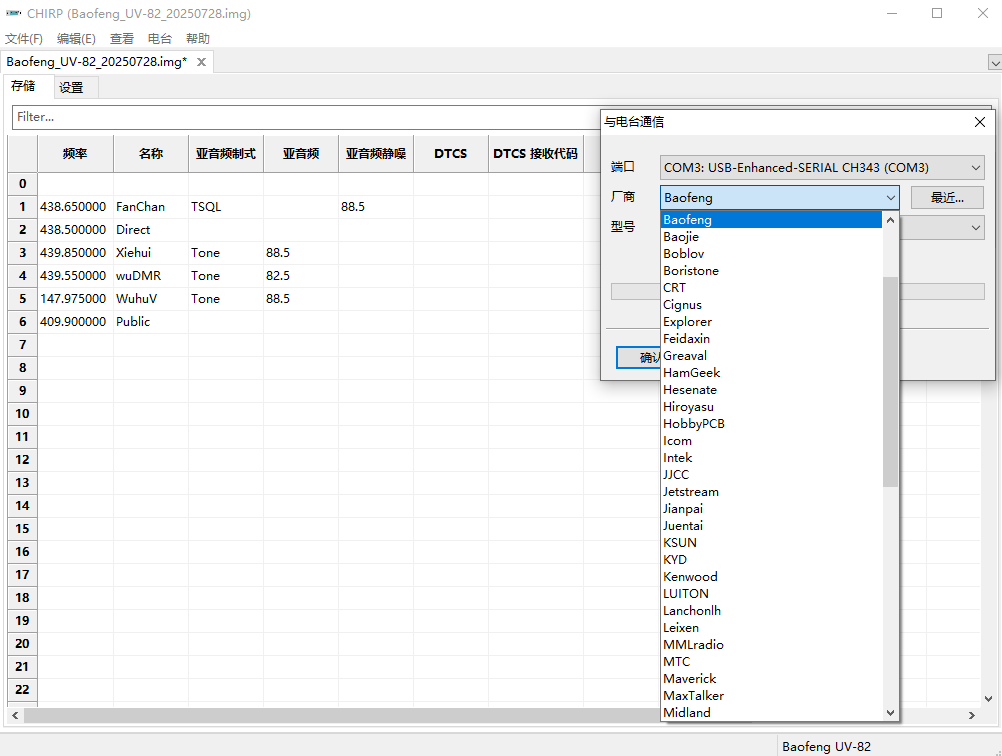This screenshot has width=1002, height=756.
Task: Click the CHIRP app icon in title bar
Action: 13,13
